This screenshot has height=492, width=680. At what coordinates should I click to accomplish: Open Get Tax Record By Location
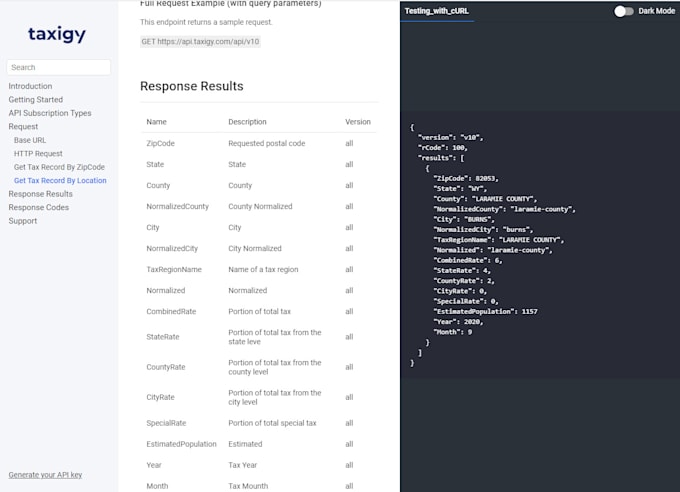click(x=60, y=181)
